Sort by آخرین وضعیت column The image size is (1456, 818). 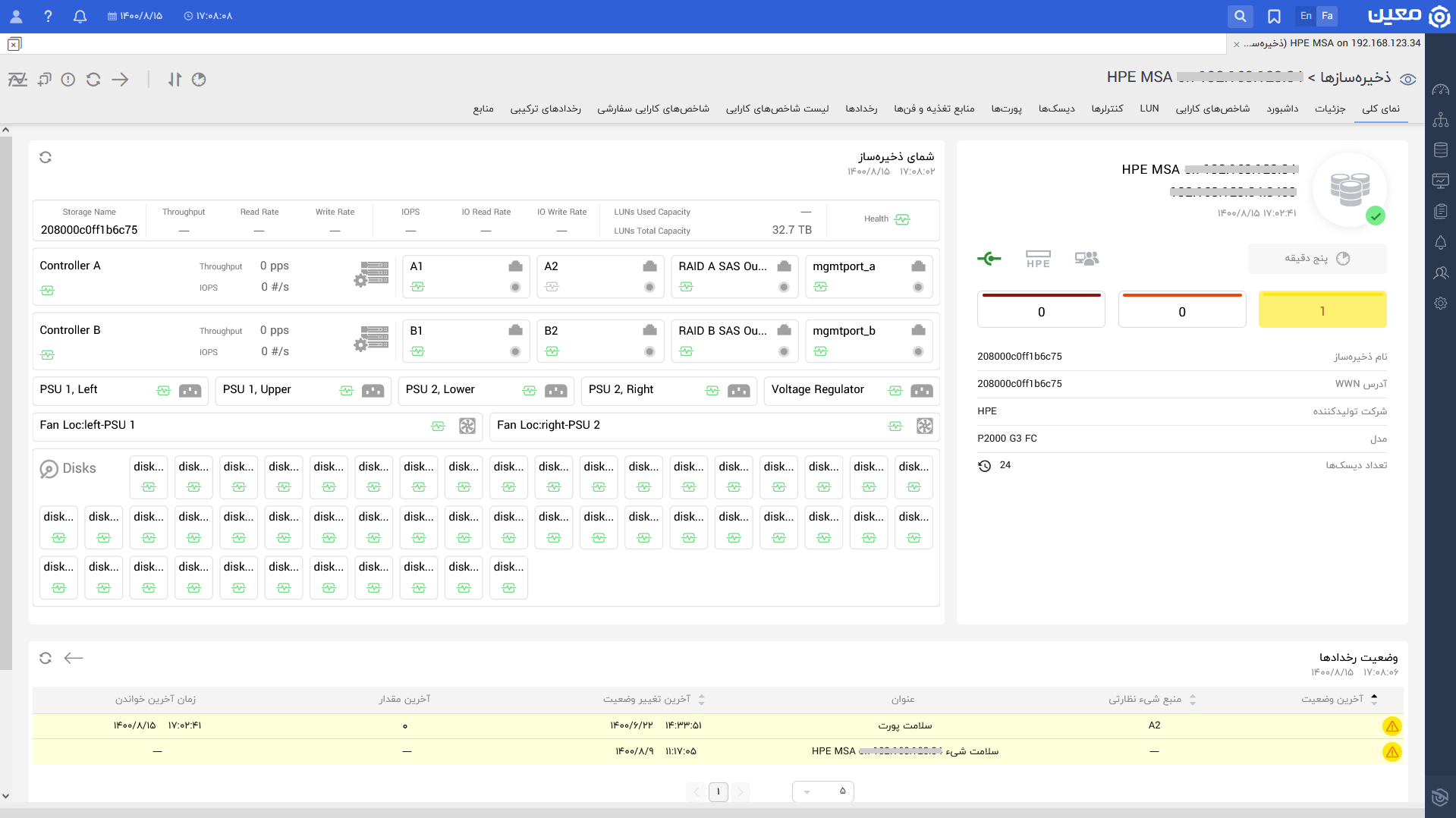(x=1374, y=699)
